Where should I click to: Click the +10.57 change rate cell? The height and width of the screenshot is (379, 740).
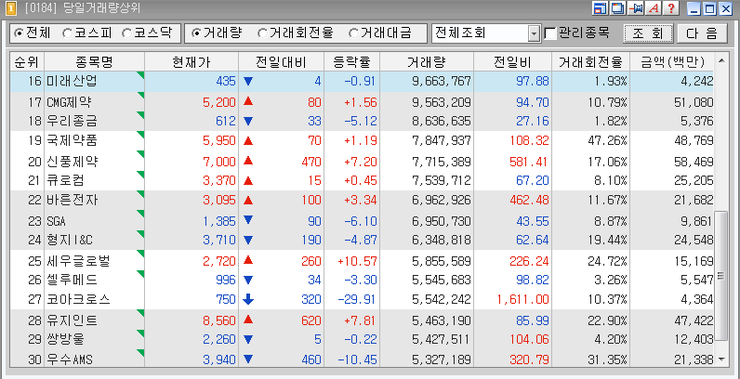357,261
